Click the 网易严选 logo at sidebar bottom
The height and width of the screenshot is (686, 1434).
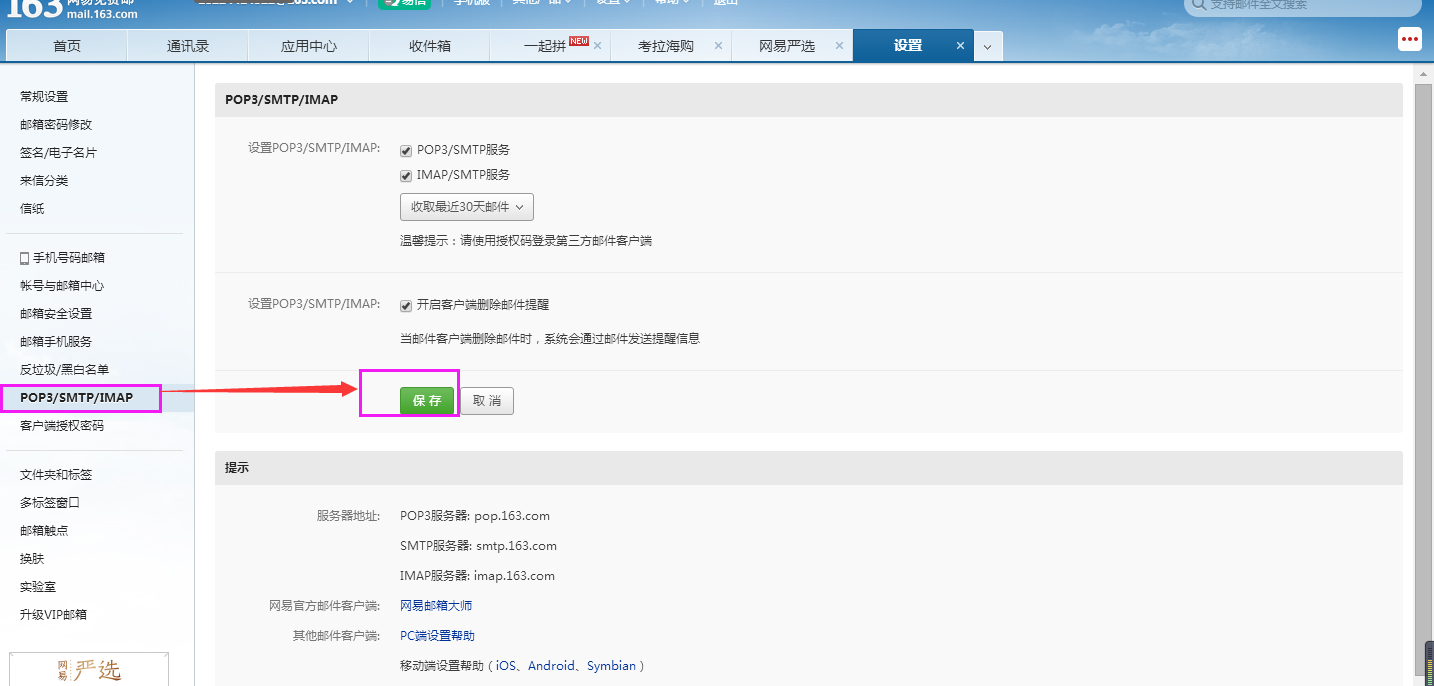pos(88,670)
